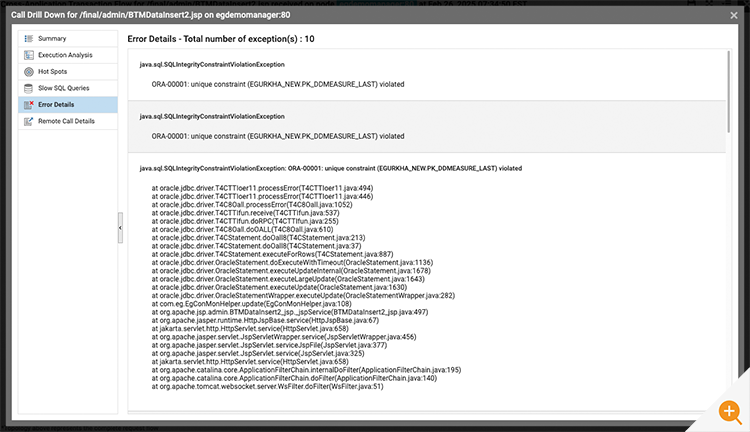Click the third exception header with ORA-00001

(331, 168)
